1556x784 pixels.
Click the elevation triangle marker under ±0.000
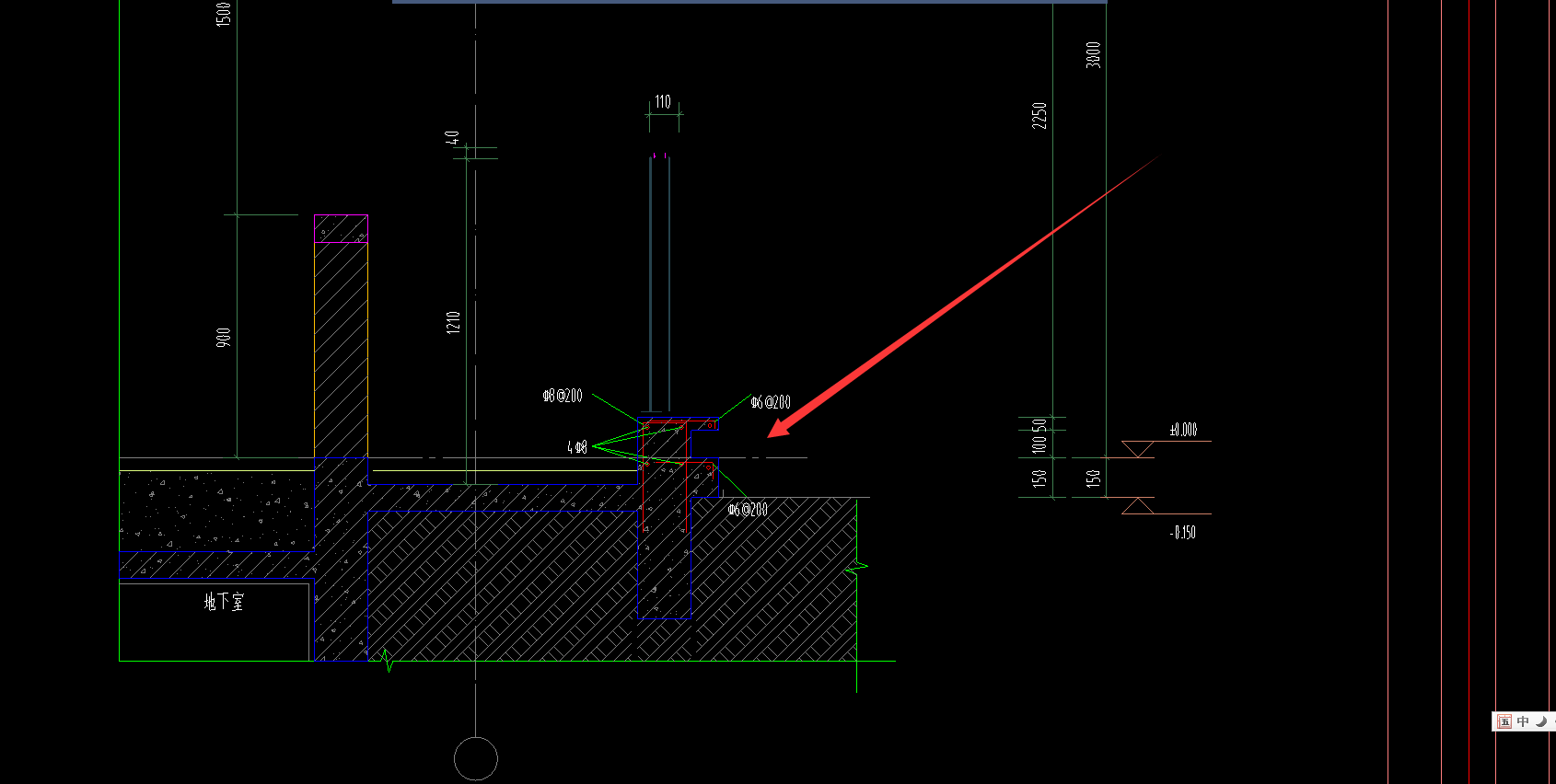point(1138,449)
